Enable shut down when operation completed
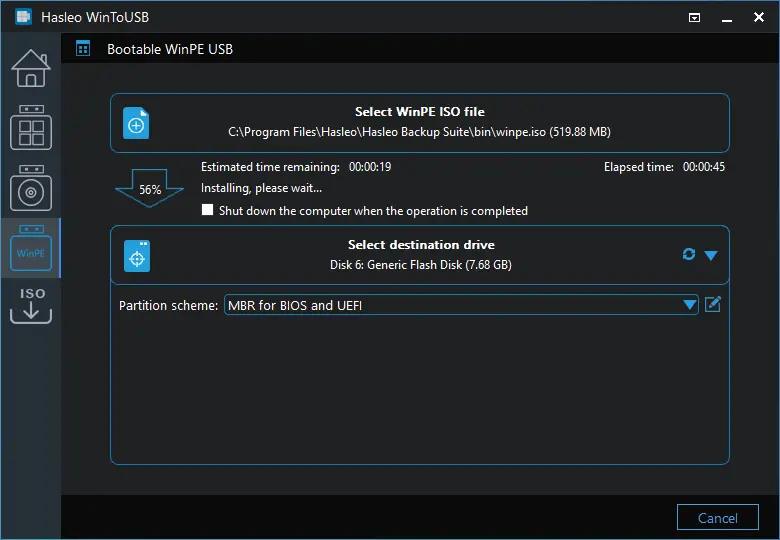 207,210
